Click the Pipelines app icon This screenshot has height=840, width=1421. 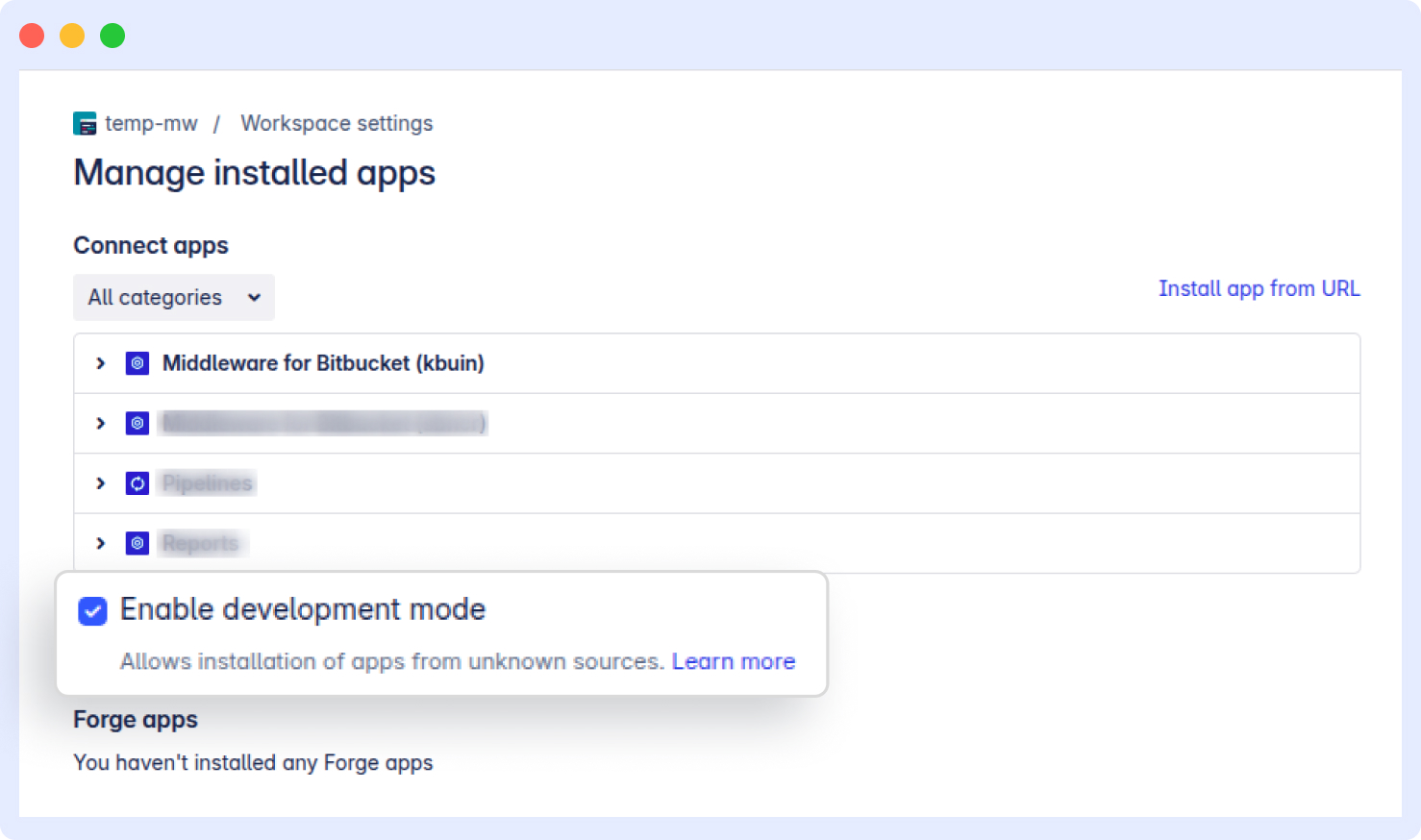(137, 483)
